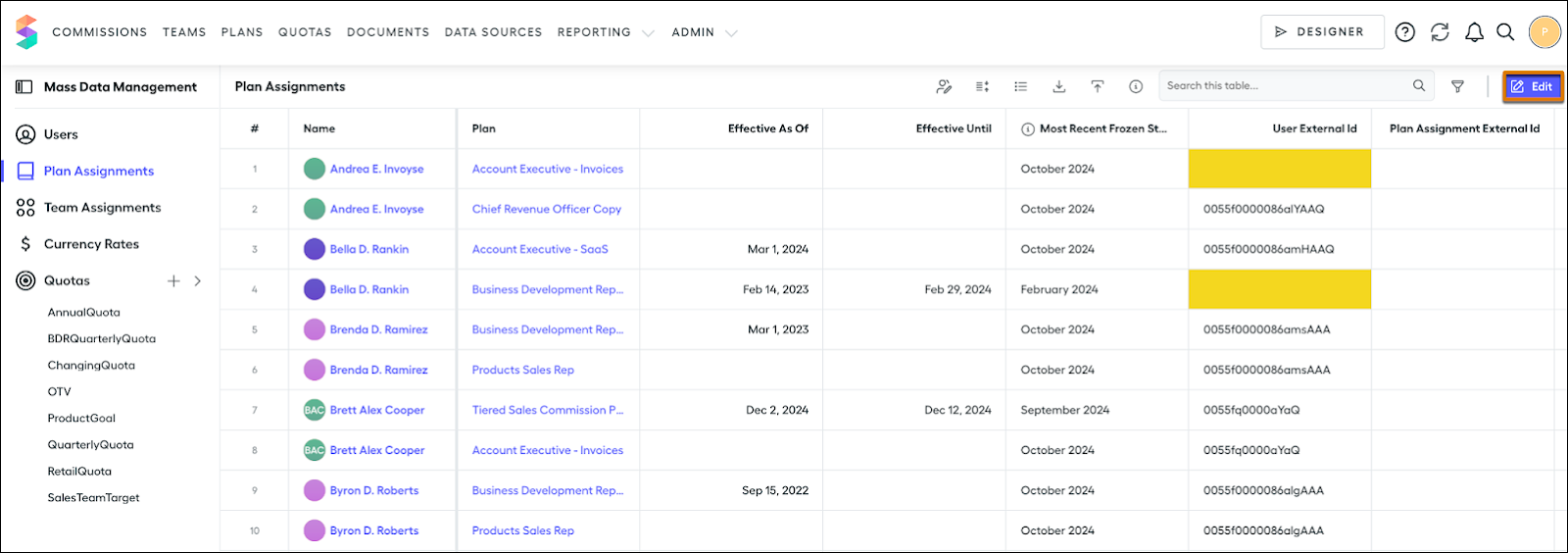Image resolution: width=1568 pixels, height=553 pixels.
Task: Select ChangingQuota in sidebar
Action: (x=91, y=366)
